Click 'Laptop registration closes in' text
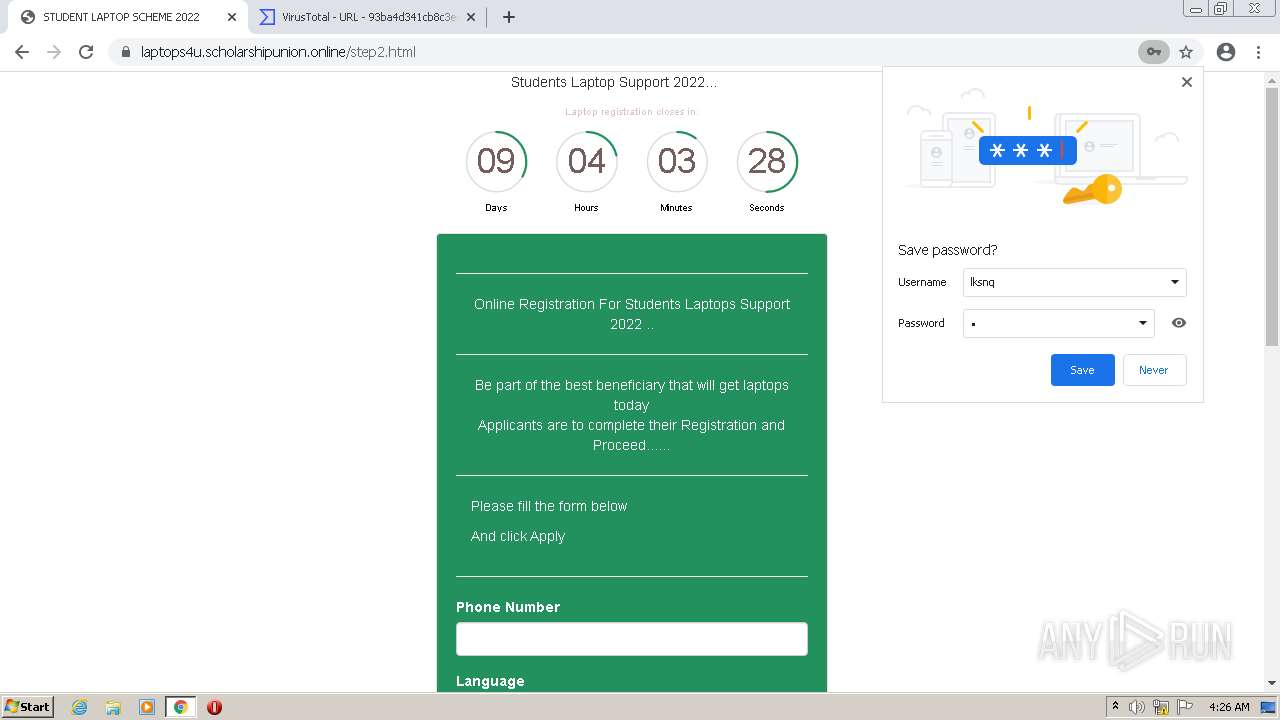Screen dimensions: 1280x720 coord(631,112)
